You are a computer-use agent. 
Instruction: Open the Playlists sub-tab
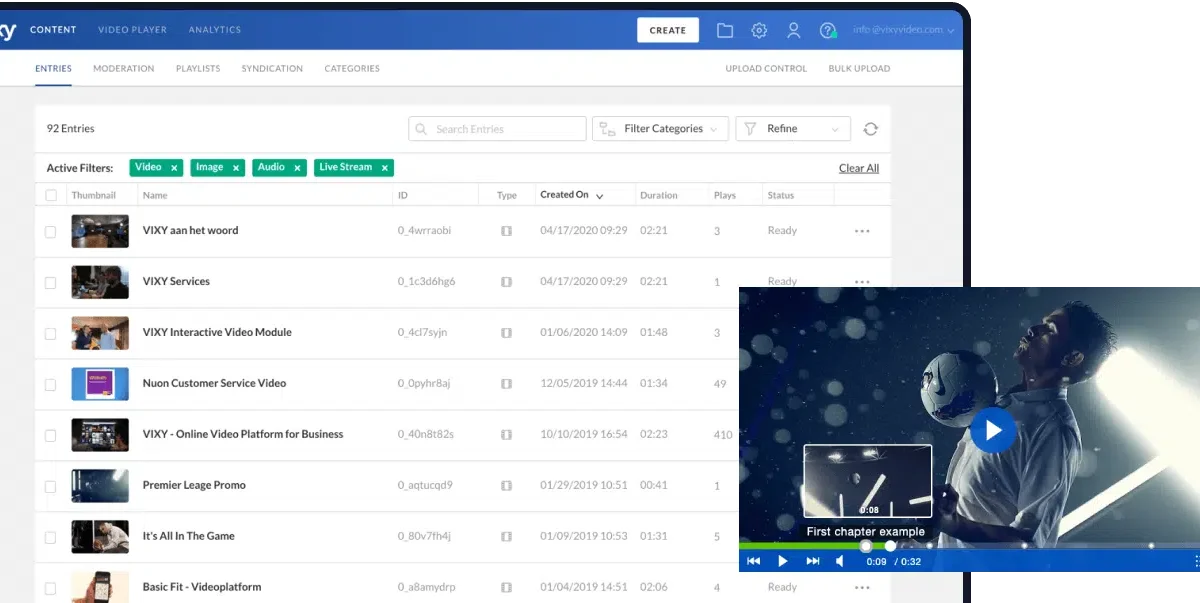[x=198, y=69]
